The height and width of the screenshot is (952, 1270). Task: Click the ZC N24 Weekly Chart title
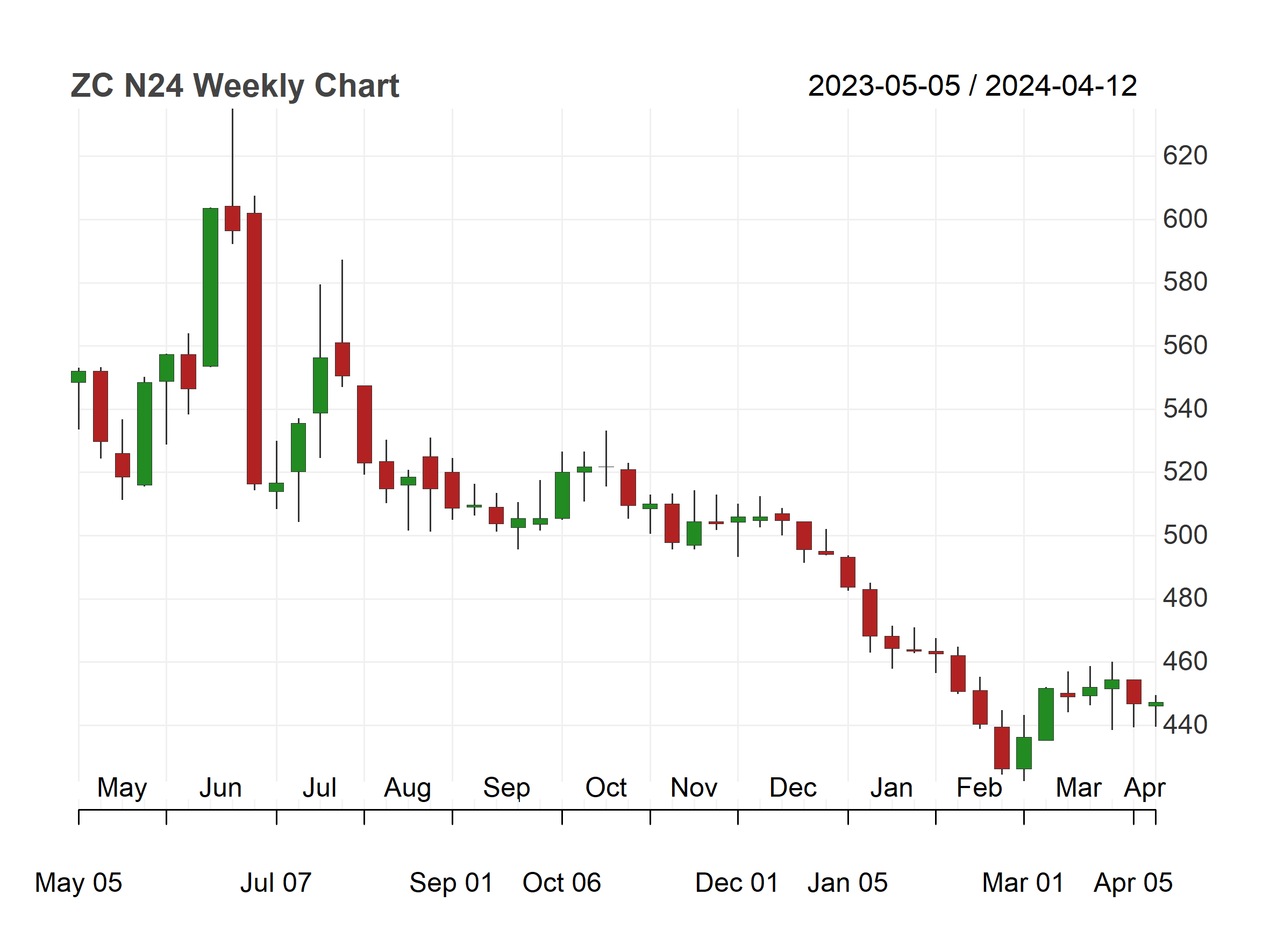tap(234, 86)
